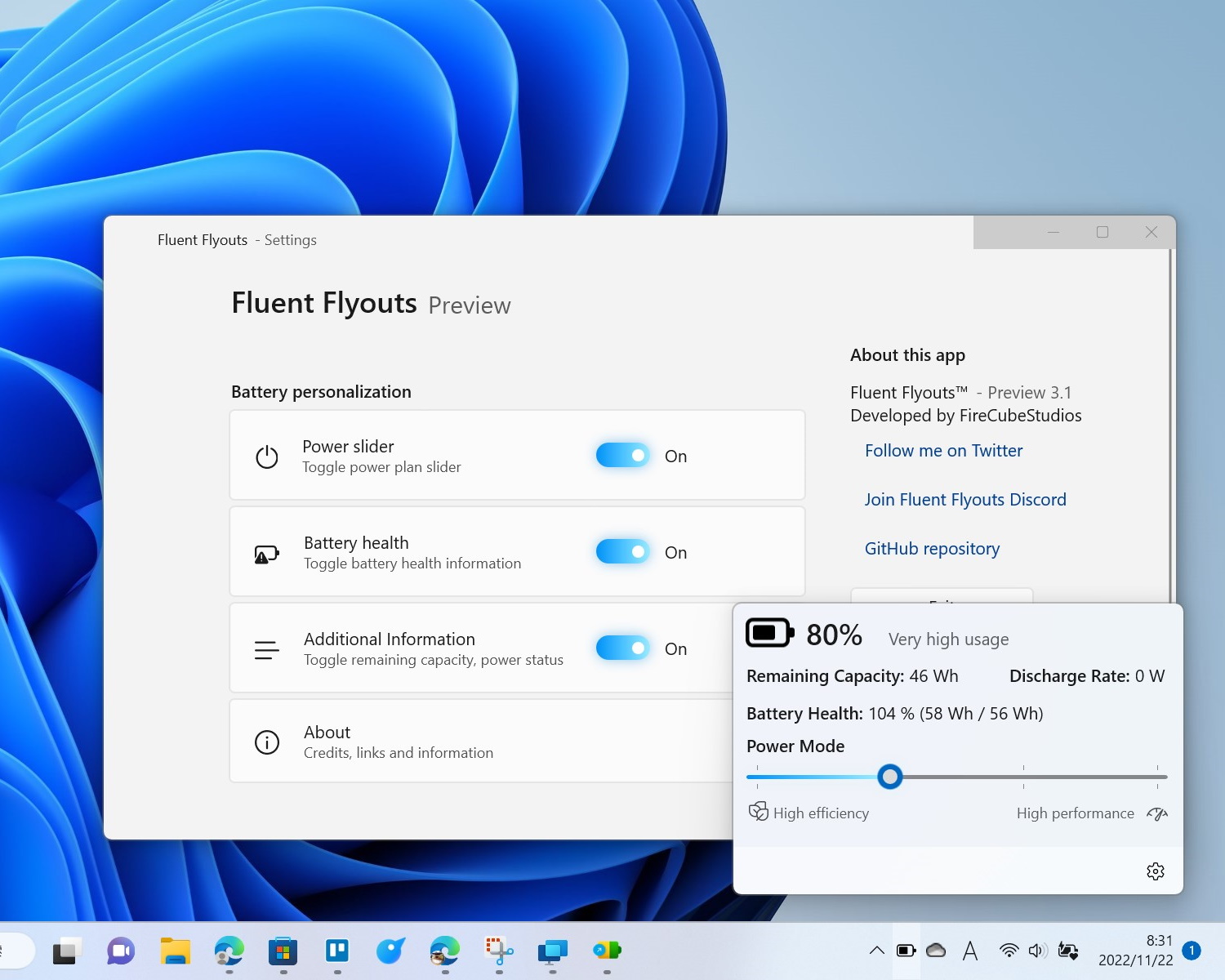
Task: Click the "Toggle power plan slider" description
Action: [381, 467]
